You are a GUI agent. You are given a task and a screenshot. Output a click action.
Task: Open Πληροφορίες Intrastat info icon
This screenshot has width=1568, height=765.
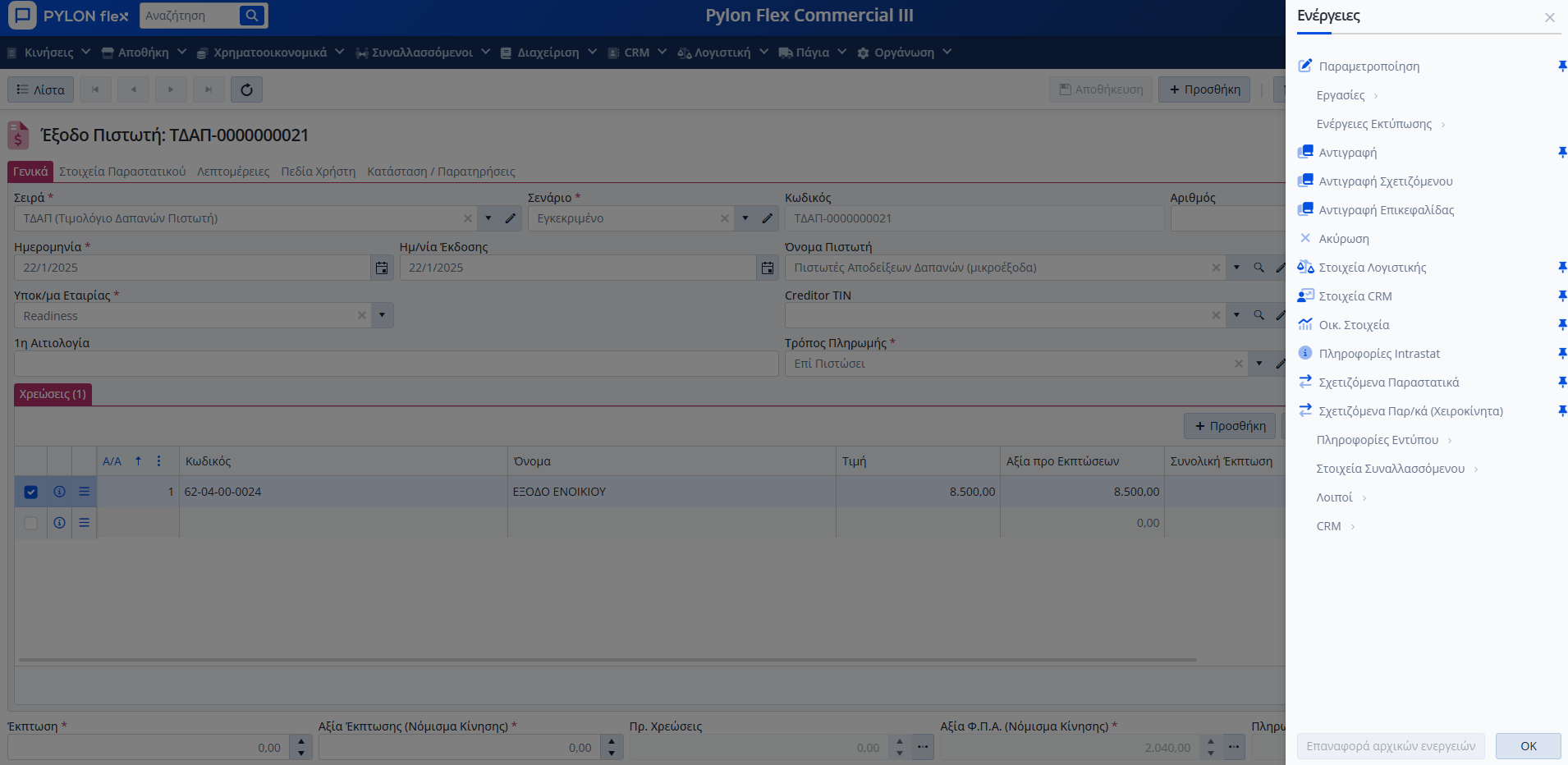[1305, 353]
